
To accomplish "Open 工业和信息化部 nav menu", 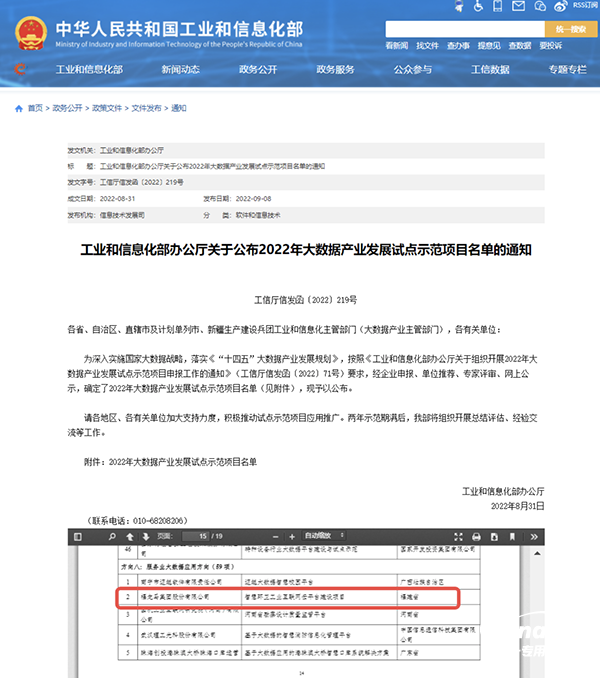I will (89, 69).
